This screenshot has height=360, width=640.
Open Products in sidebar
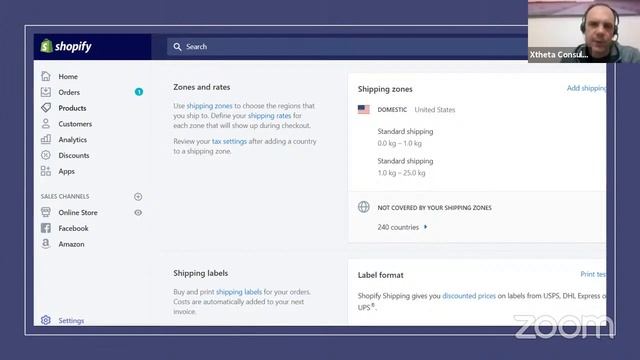[72, 108]
